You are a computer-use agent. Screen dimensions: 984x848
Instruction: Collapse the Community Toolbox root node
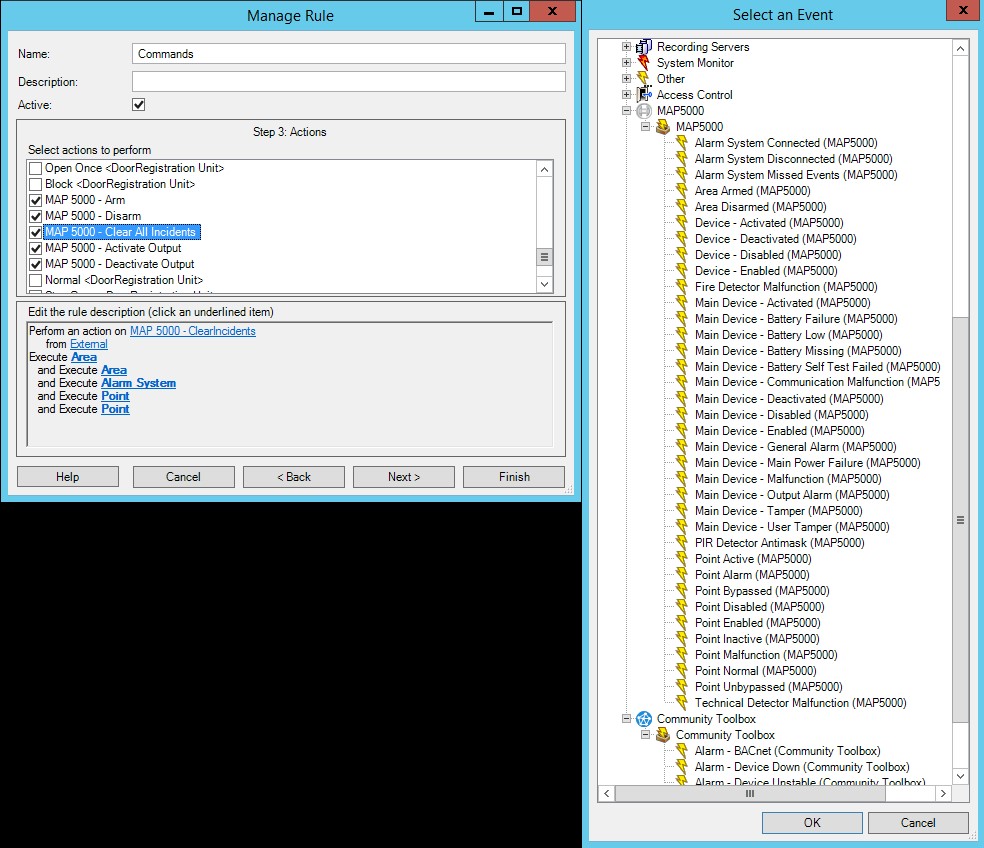coord(627,719)
